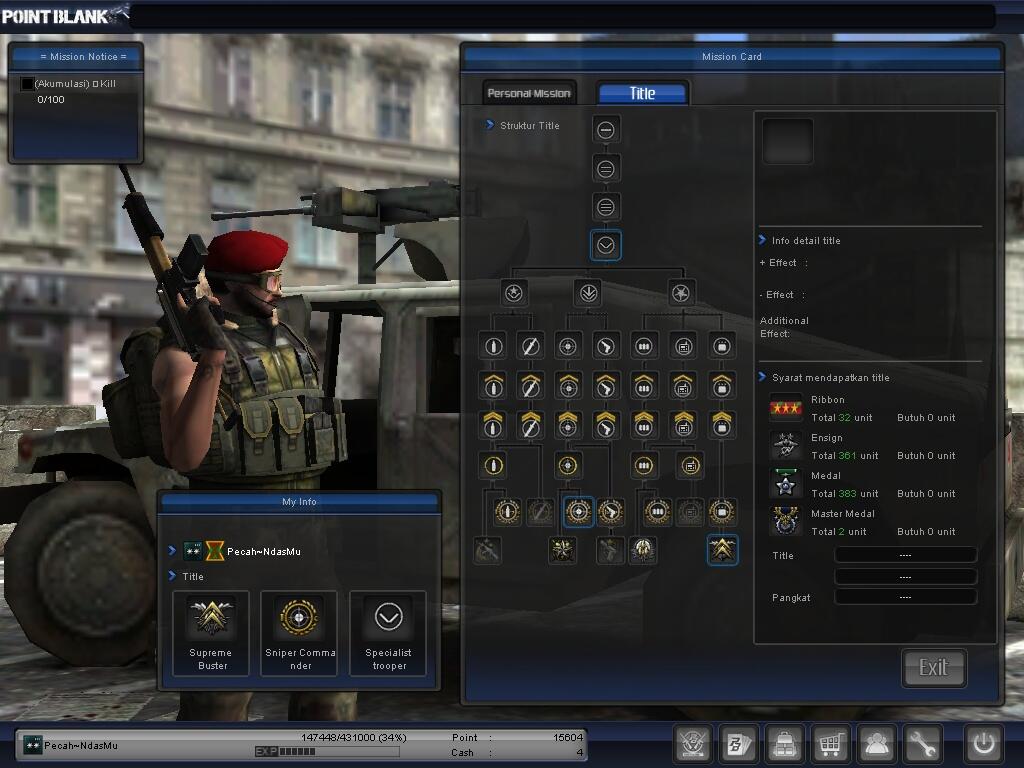Select the downward double-arrow branch title icon

tap(588, 293)
